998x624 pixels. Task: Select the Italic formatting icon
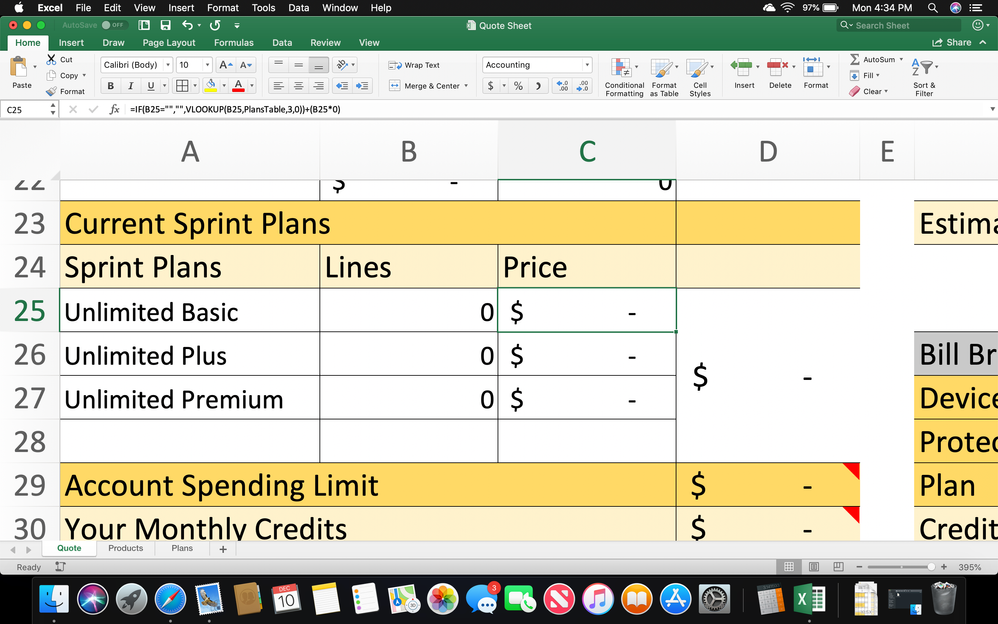(130, 87)
